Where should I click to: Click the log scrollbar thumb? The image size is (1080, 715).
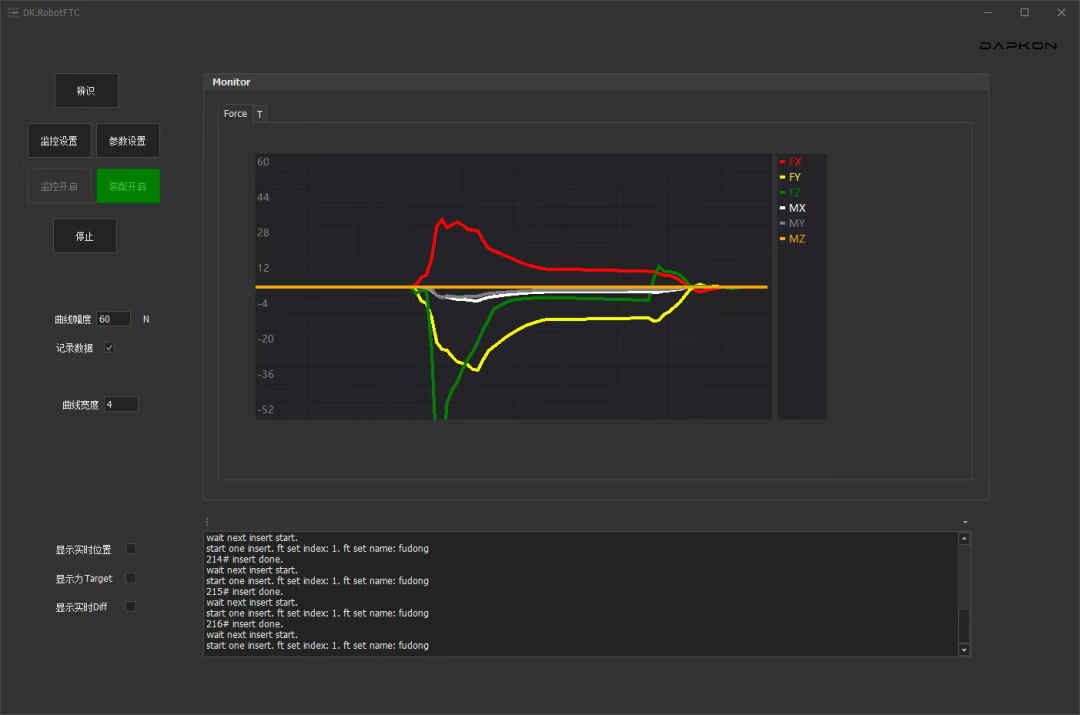(x=964, y=626)
